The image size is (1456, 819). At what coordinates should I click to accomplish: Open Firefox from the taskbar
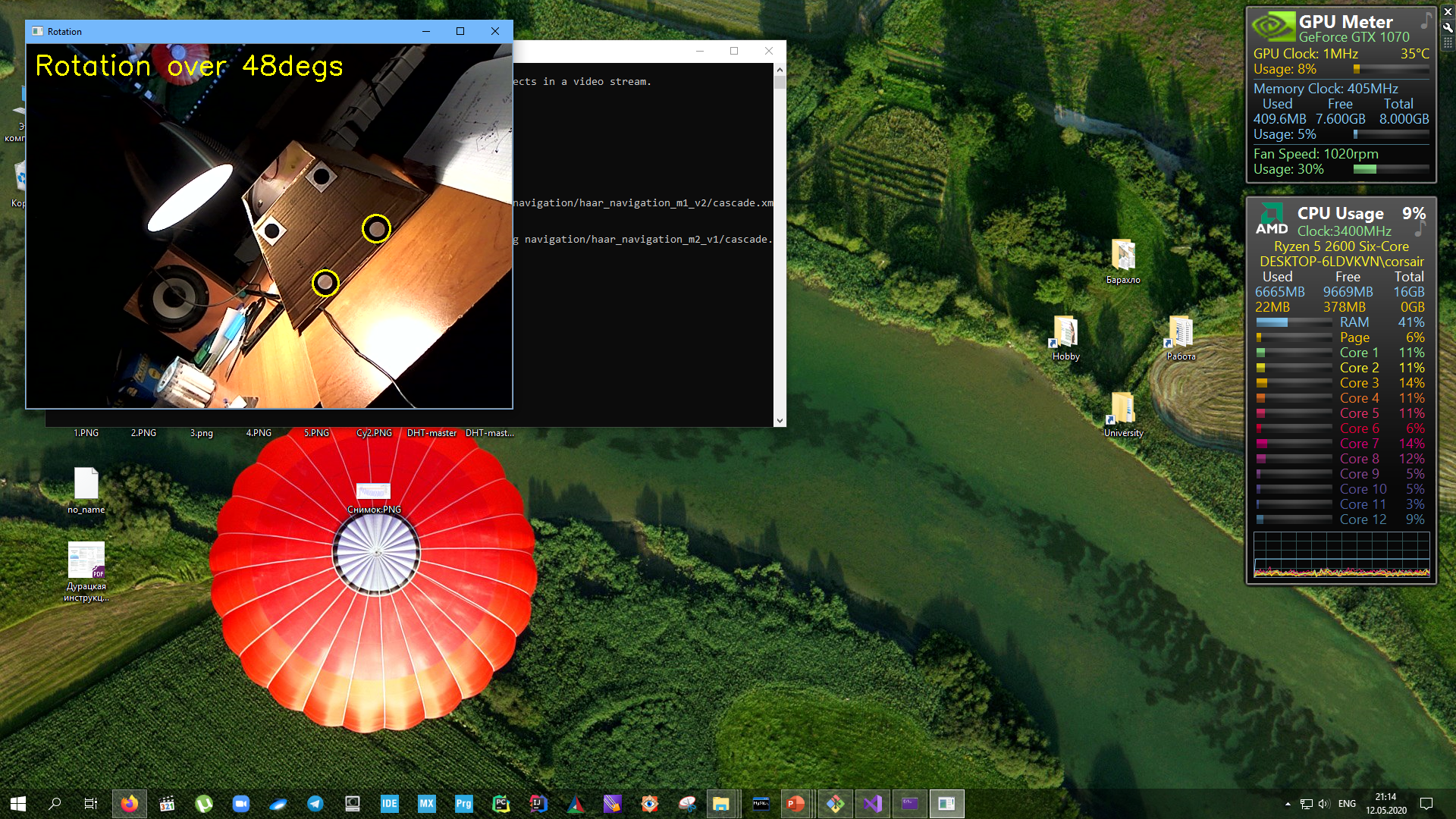coord(130,804)
